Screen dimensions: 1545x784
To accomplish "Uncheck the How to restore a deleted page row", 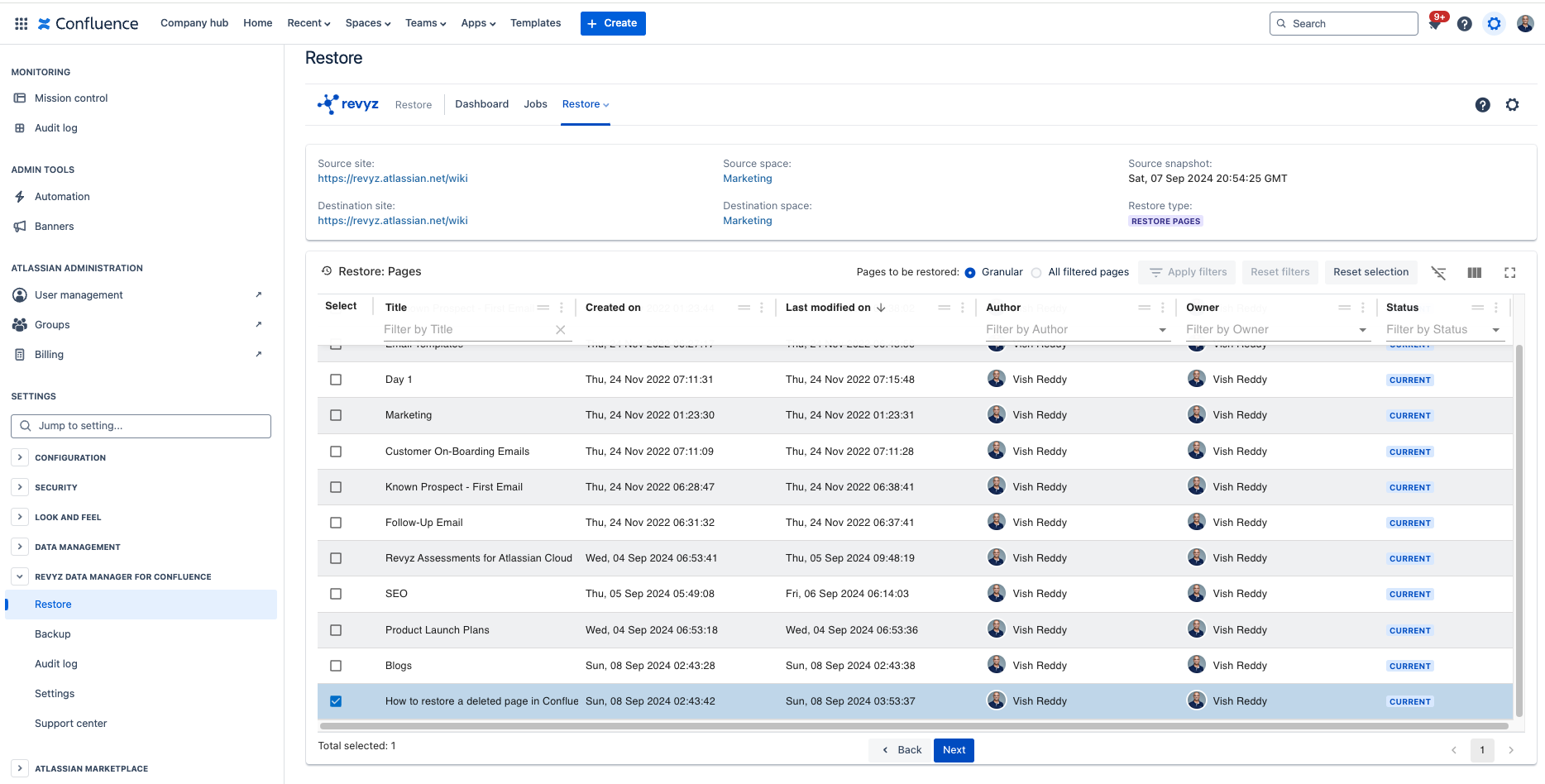I will [x=336, y=700].
